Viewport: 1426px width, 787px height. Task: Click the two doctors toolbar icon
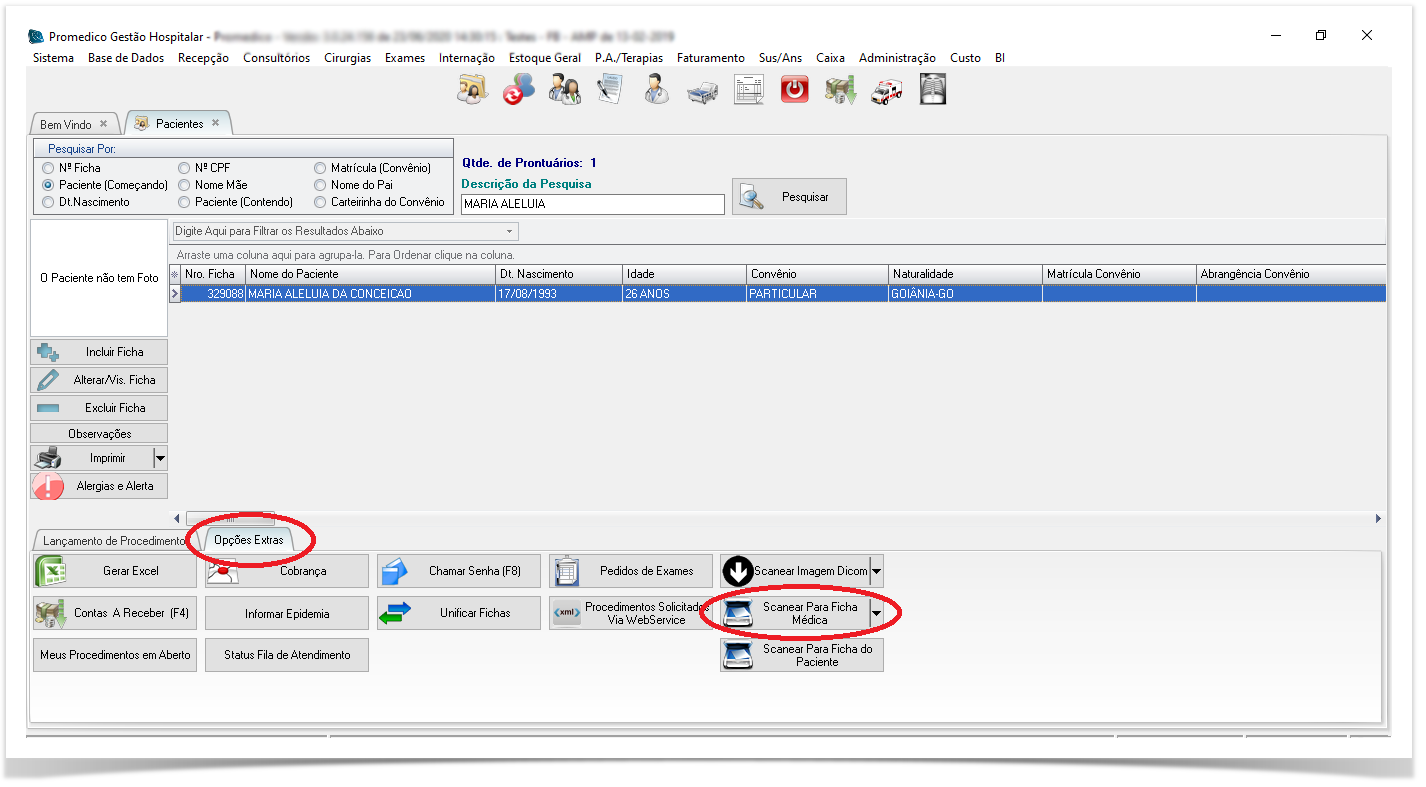564,90
